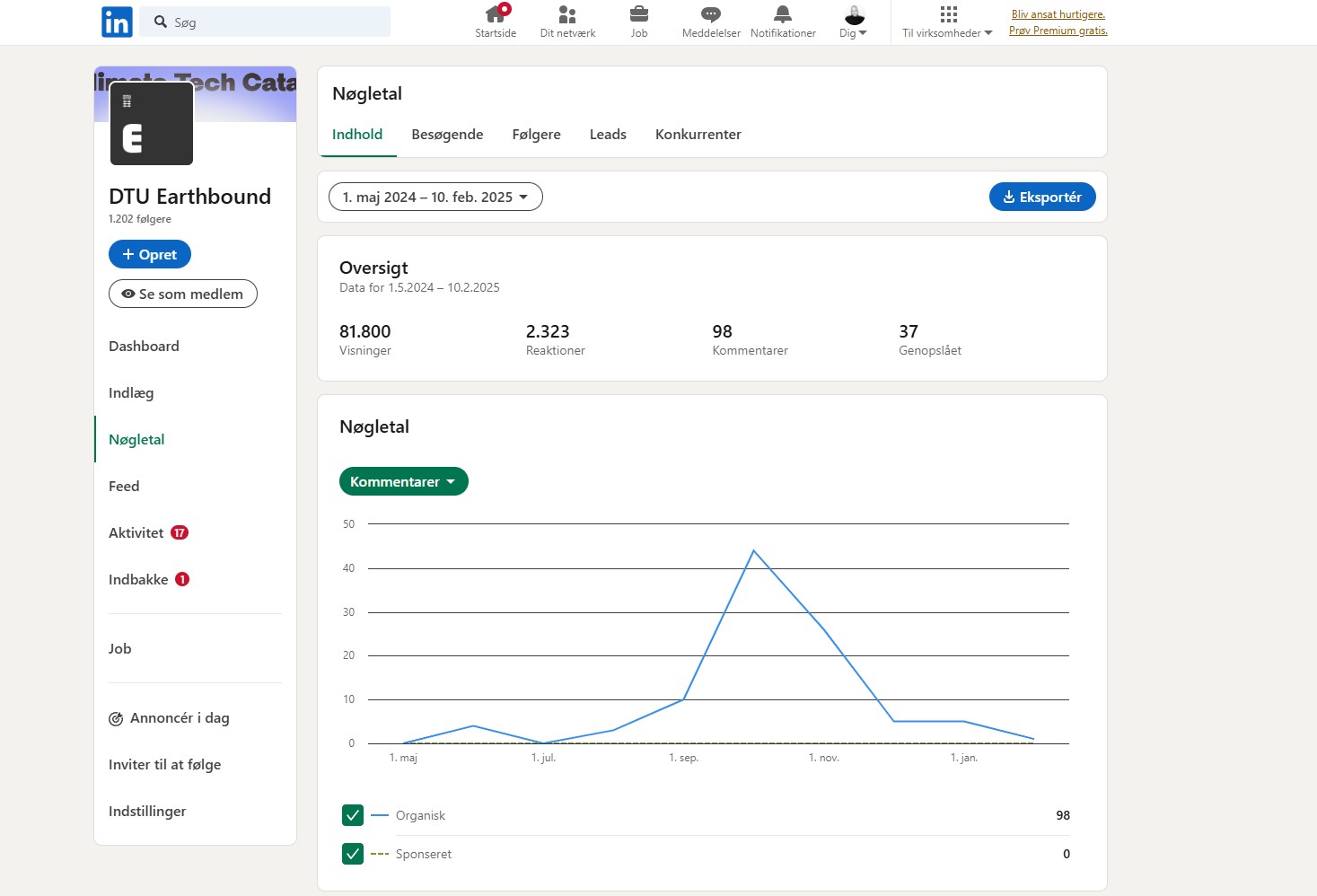Click the Annoncér i dag link
Viewport: 1317px width, 896px height.
(180, 718)
